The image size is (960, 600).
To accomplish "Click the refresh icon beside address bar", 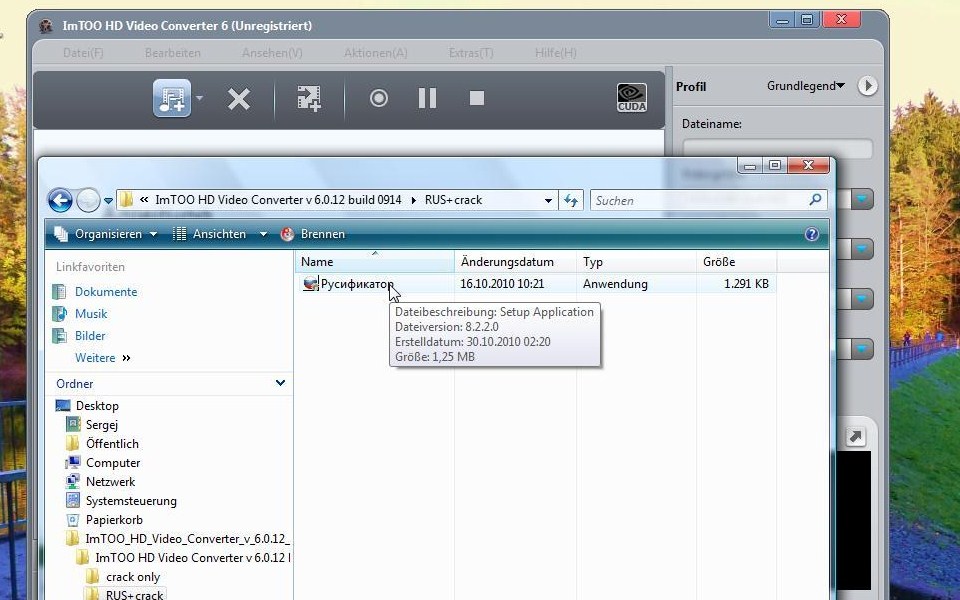I will coord(571,200).
